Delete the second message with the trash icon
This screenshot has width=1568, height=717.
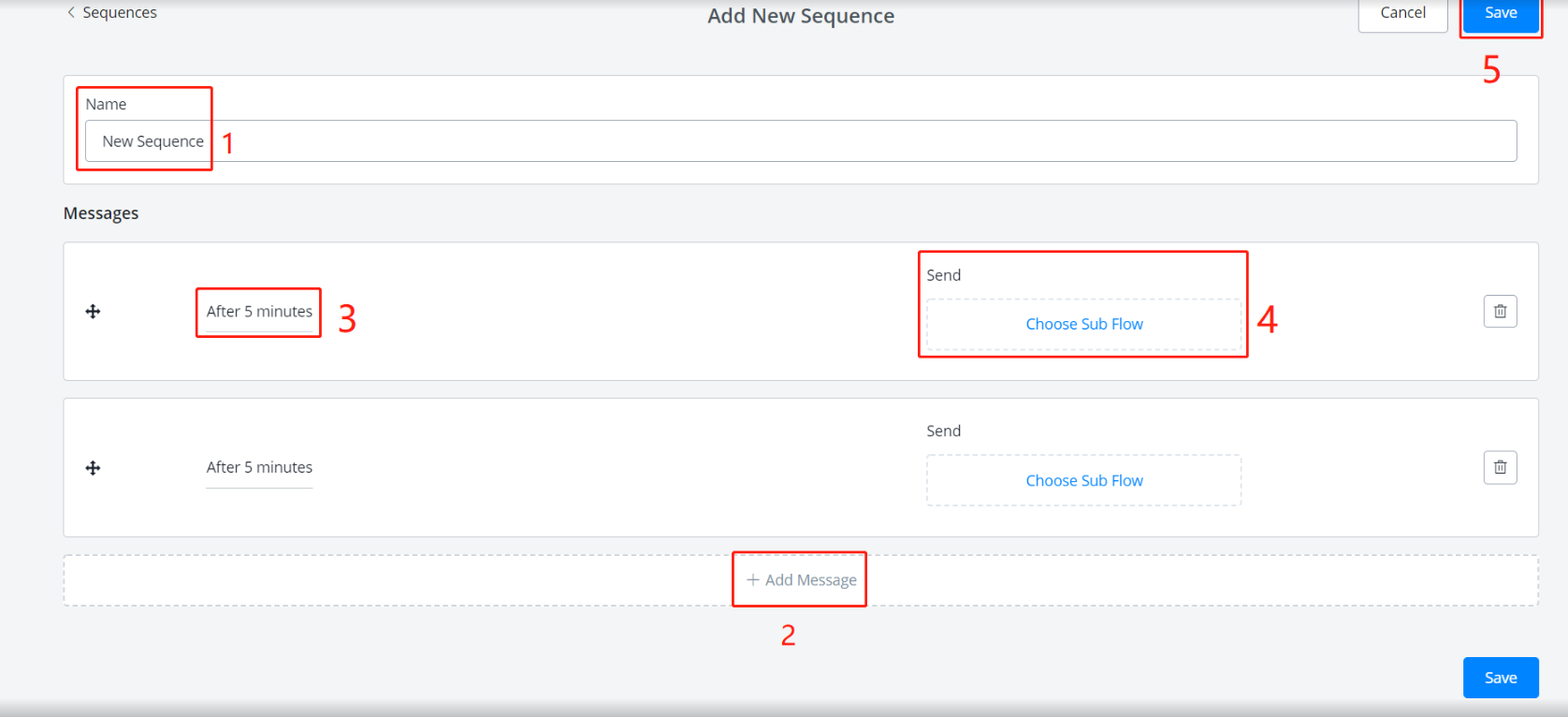click(x=1499, y=467)
